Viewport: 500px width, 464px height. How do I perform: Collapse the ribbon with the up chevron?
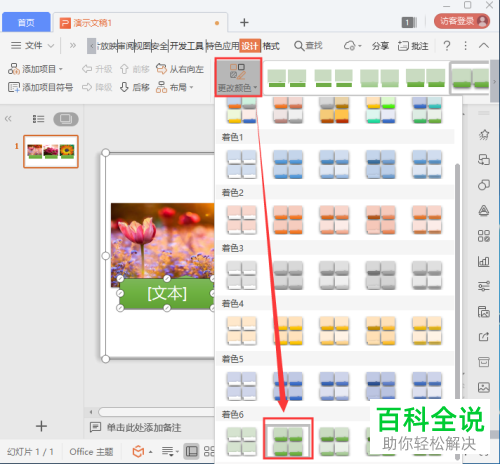pos(484,46)
